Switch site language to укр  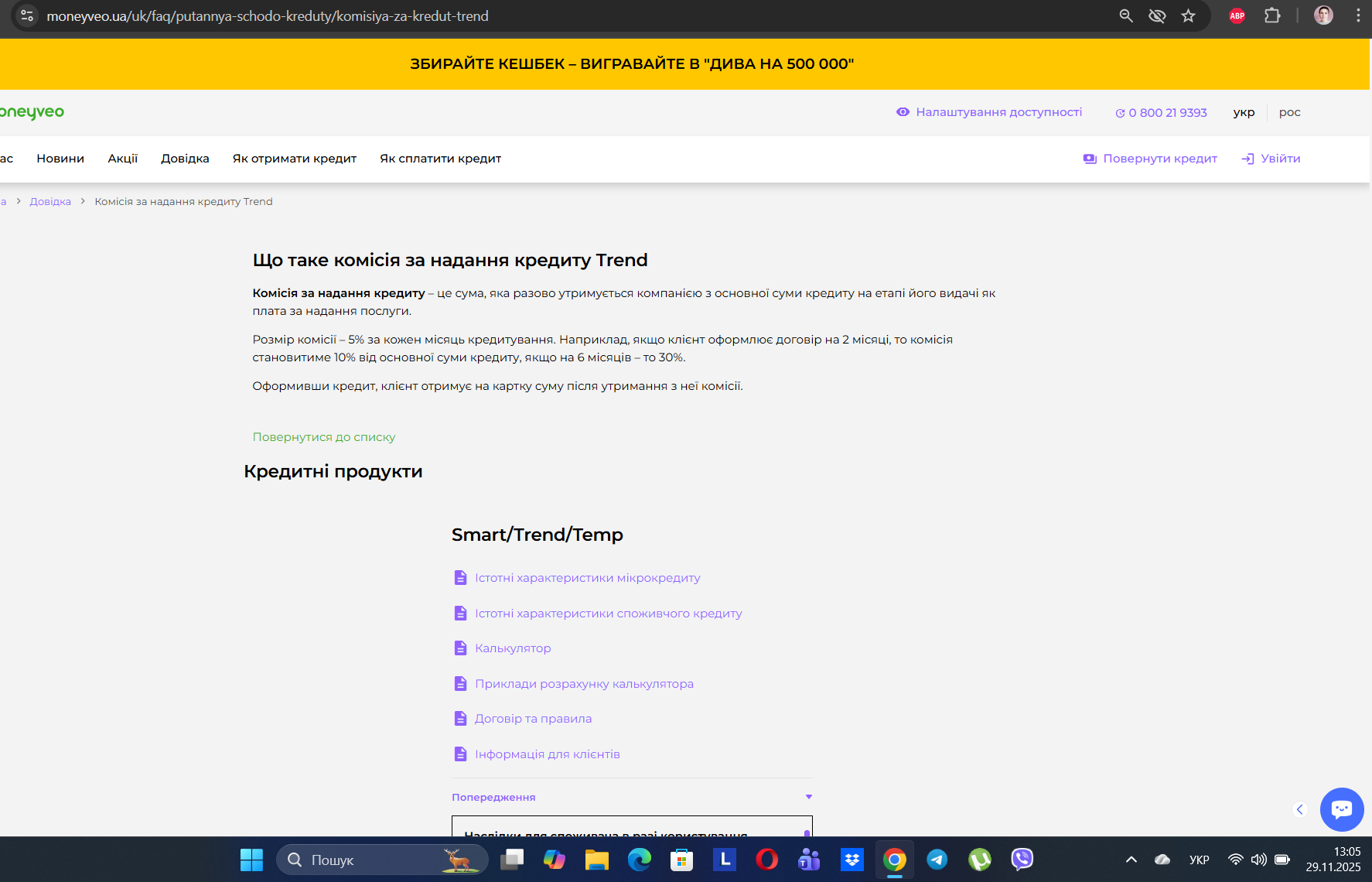pos(1244,112)
